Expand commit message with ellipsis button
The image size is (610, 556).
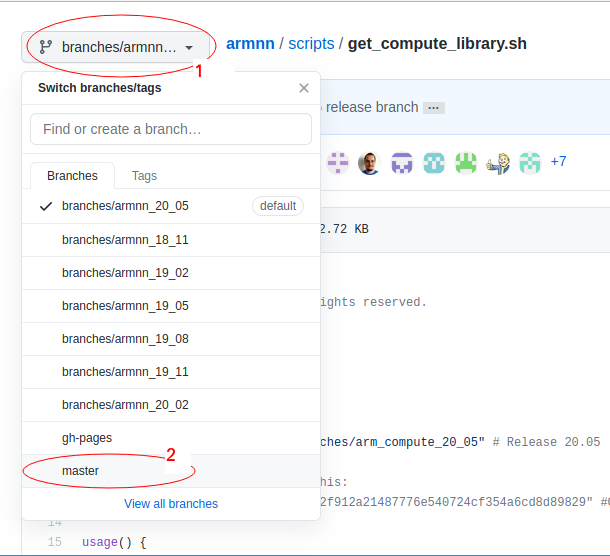click(x=434, y=108)
